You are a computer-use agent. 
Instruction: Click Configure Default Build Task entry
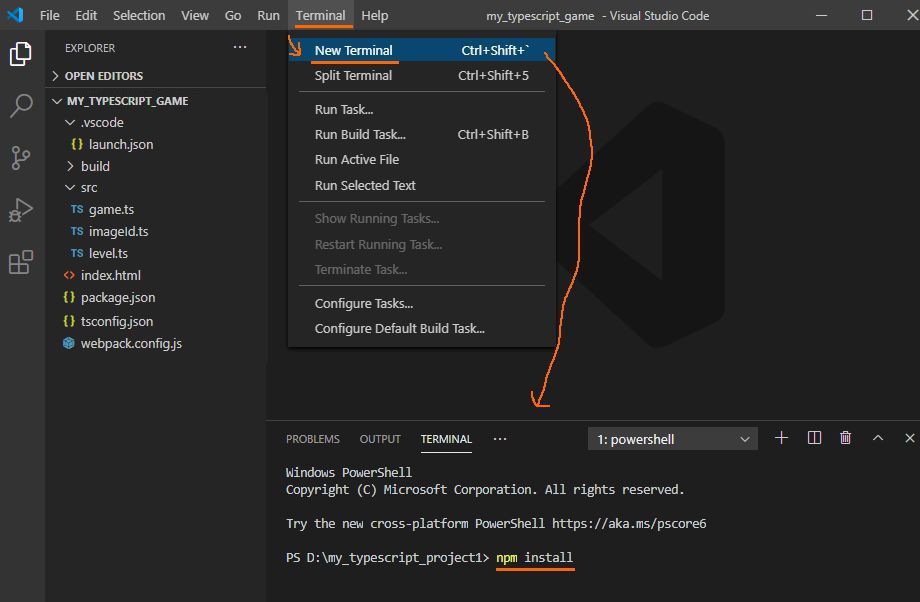click(x=399, y=328)
